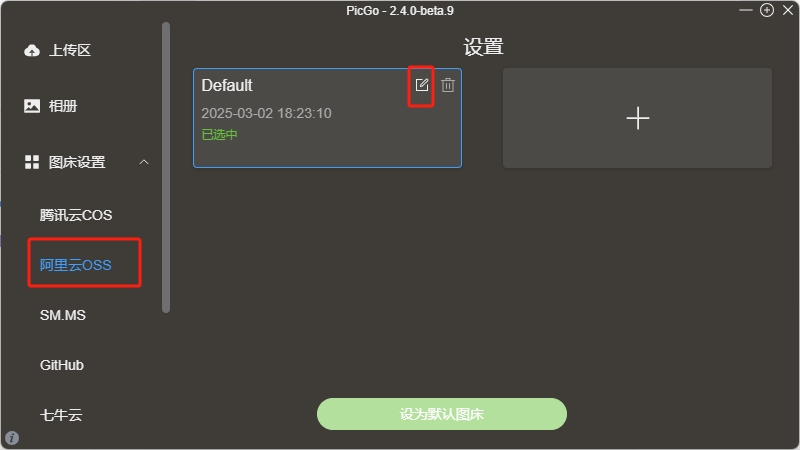Click the picture icon beside 相册
The height and width of the screenshot is (450, 800).
click(32, 106)
